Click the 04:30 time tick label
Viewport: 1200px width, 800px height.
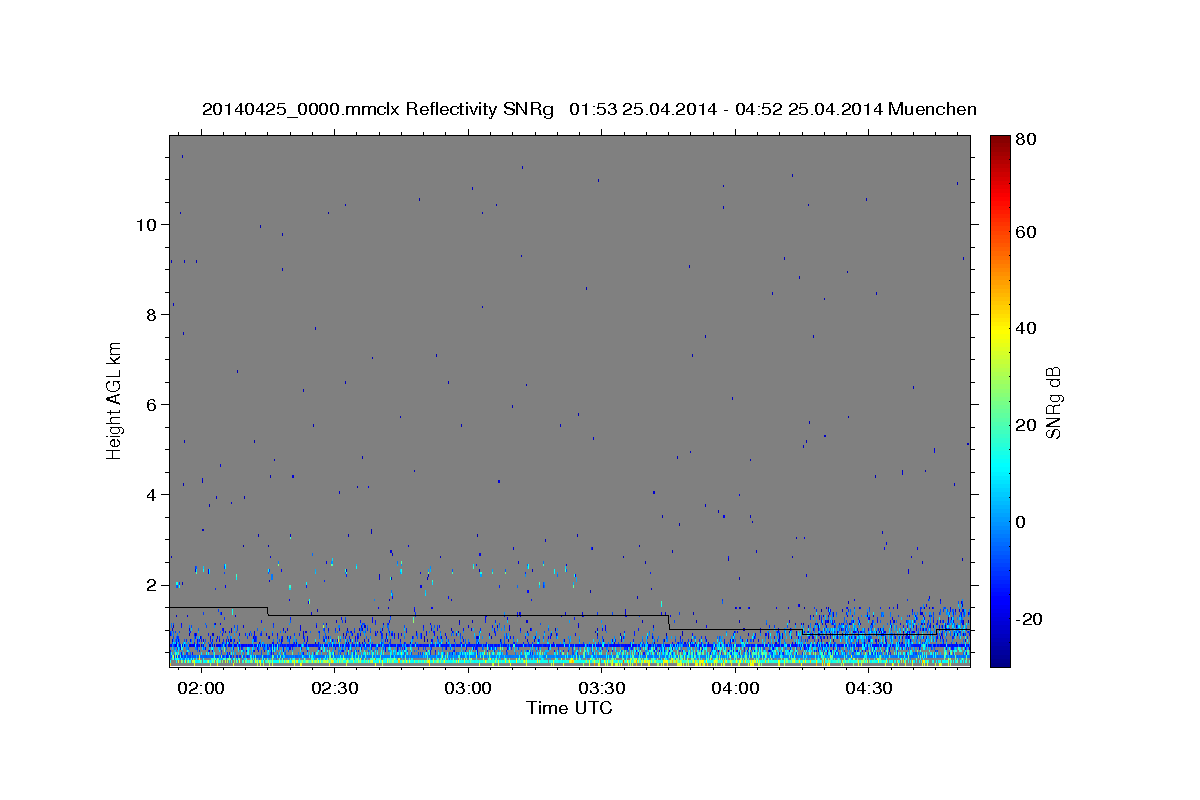tap(869, 688)
